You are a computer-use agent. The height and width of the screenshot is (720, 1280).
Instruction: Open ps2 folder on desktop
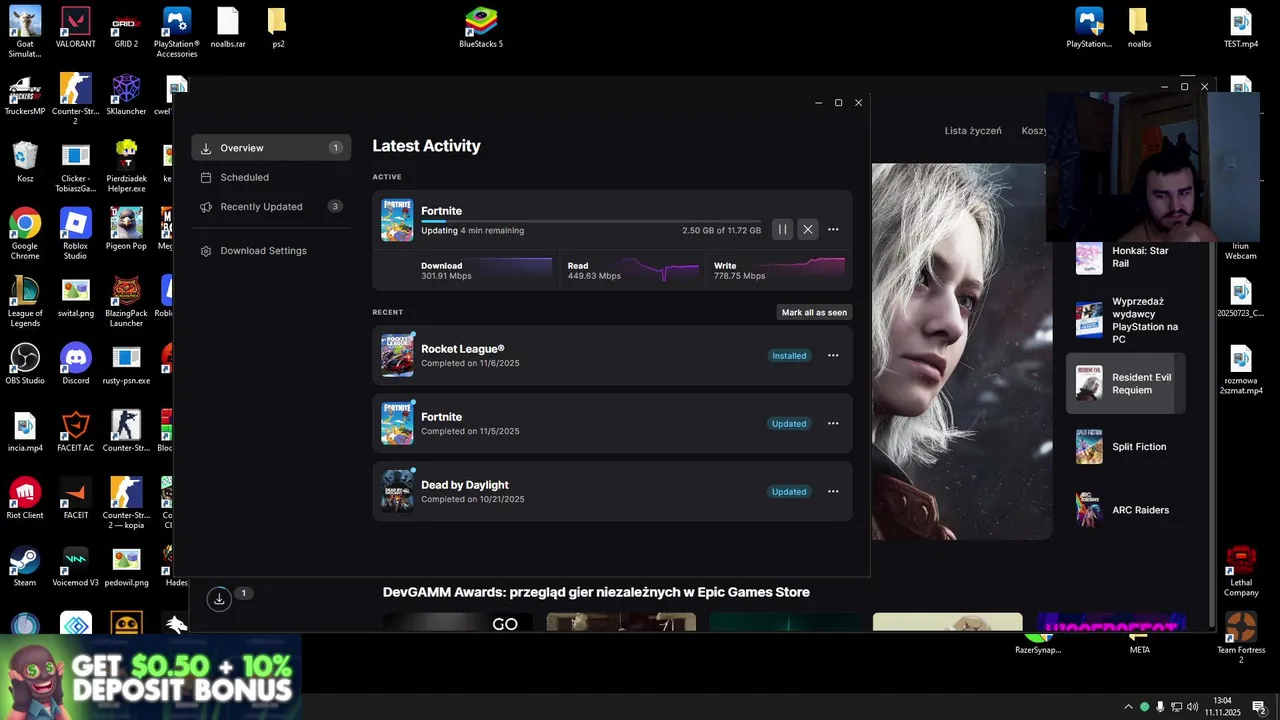[278, 28]
